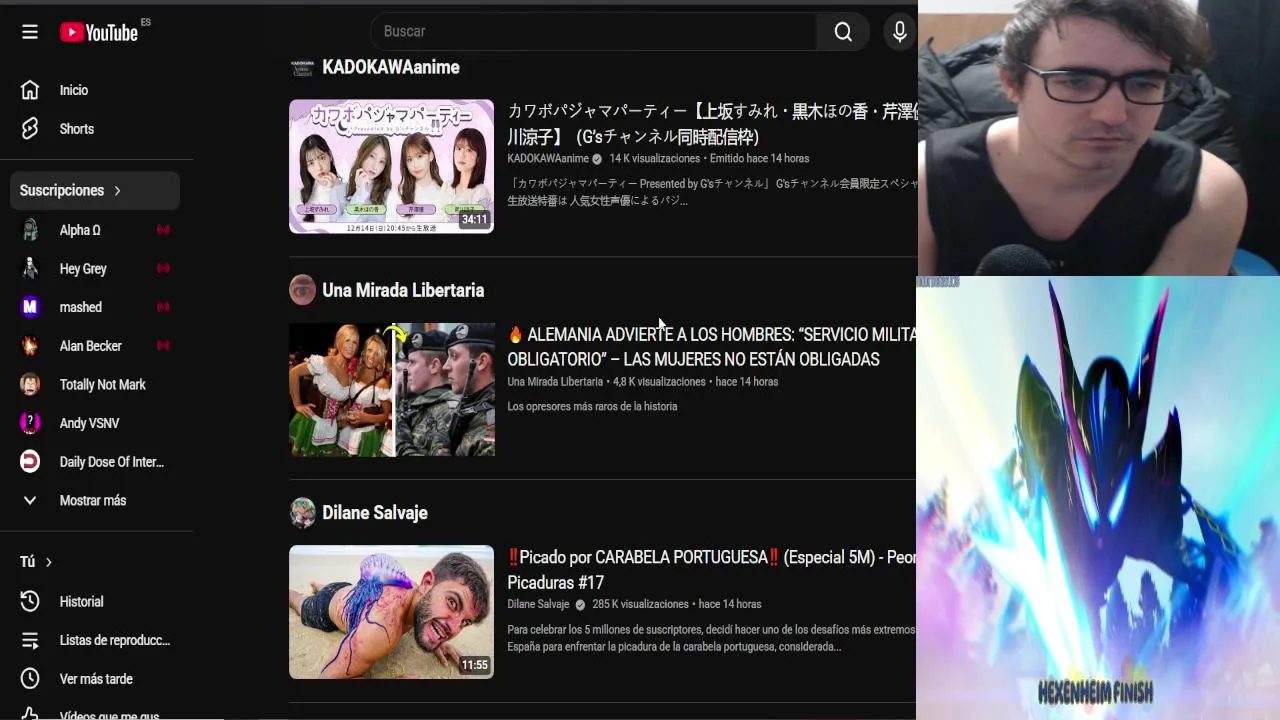Start voice search with microphone
The height and width of the screenshot is (720, 1280).
pyautogui.click(x=900, y=32)
